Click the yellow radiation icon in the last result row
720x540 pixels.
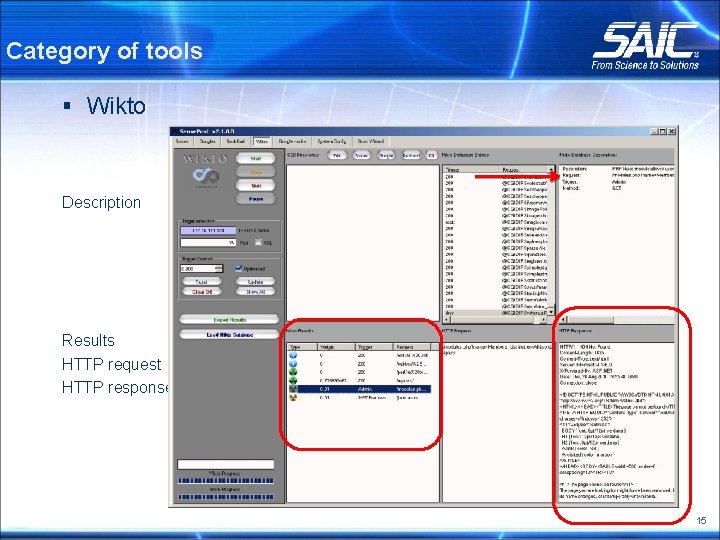click(x=293, y=397)
